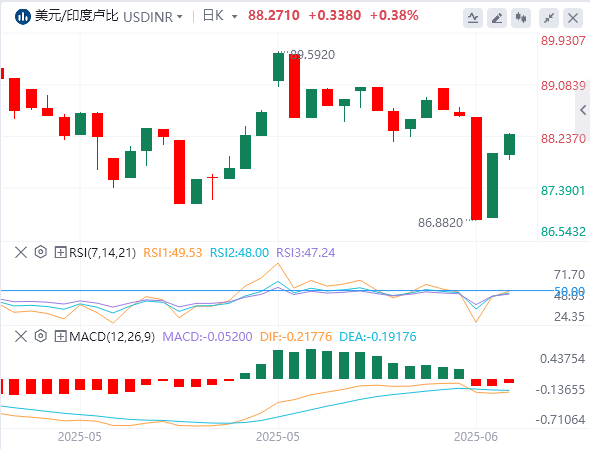Click the blue chart logo icon
590x449 pixels.
pos(23,17)
